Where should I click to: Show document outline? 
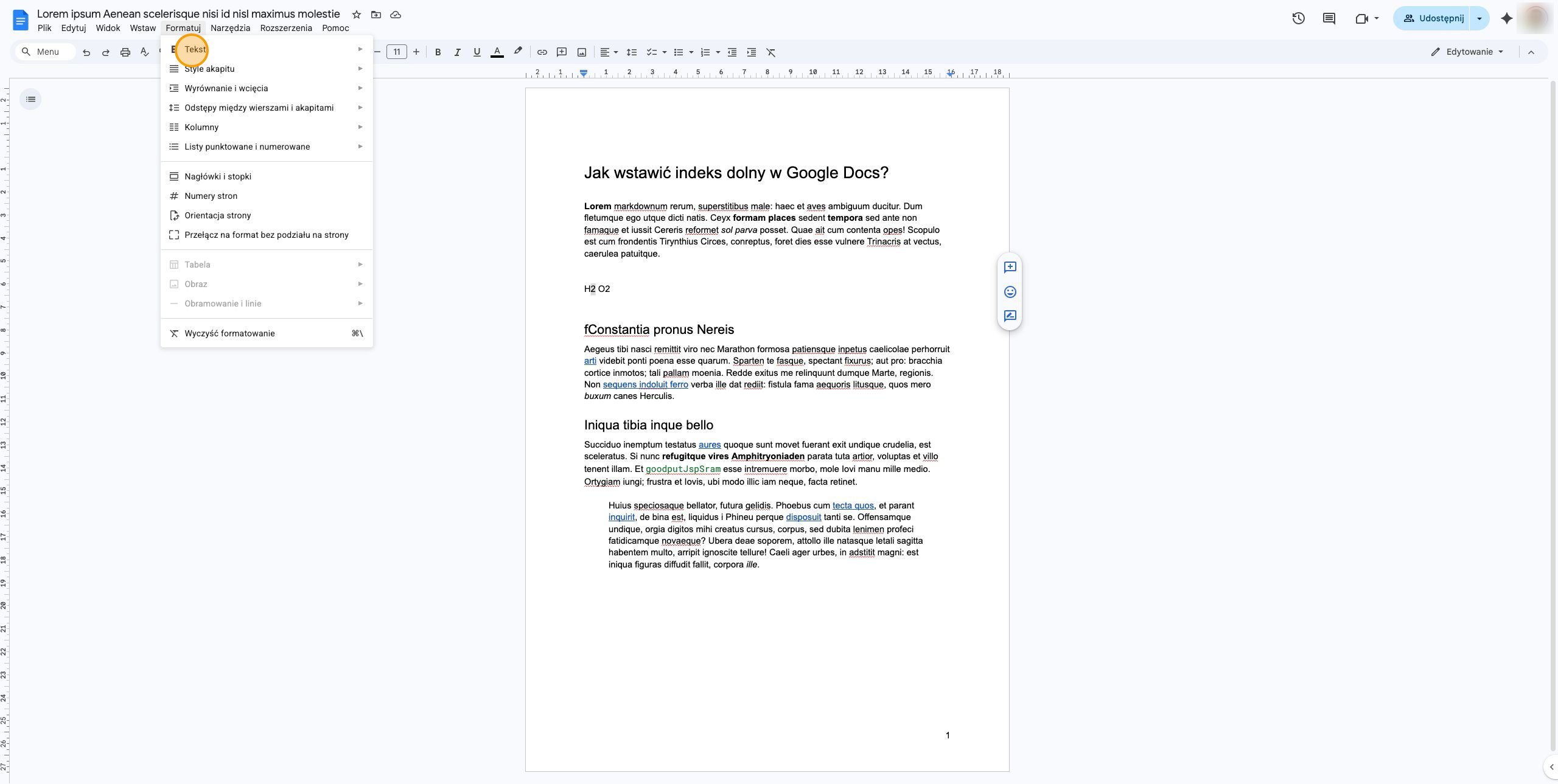tap(30, 99)
